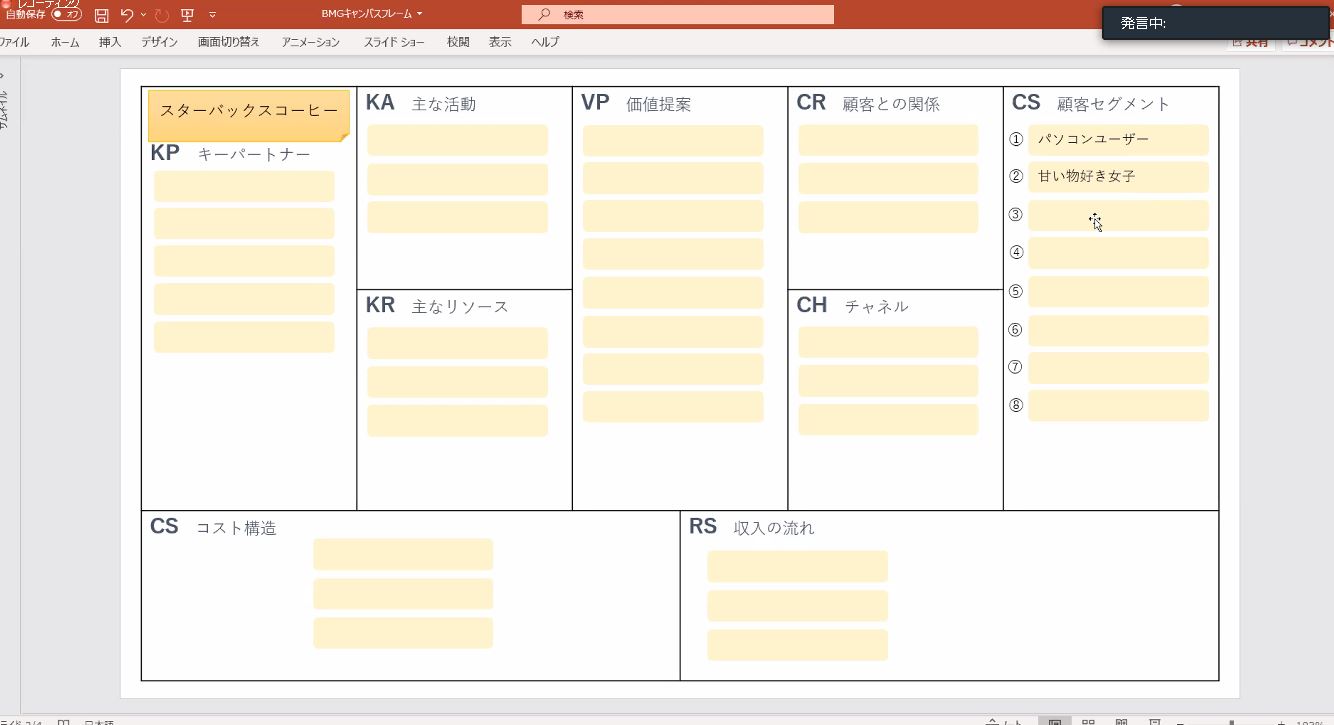Screen dimensions: 1334x725
Task: Open the ヘルプ tab
Action: click(x=545, y=42)
